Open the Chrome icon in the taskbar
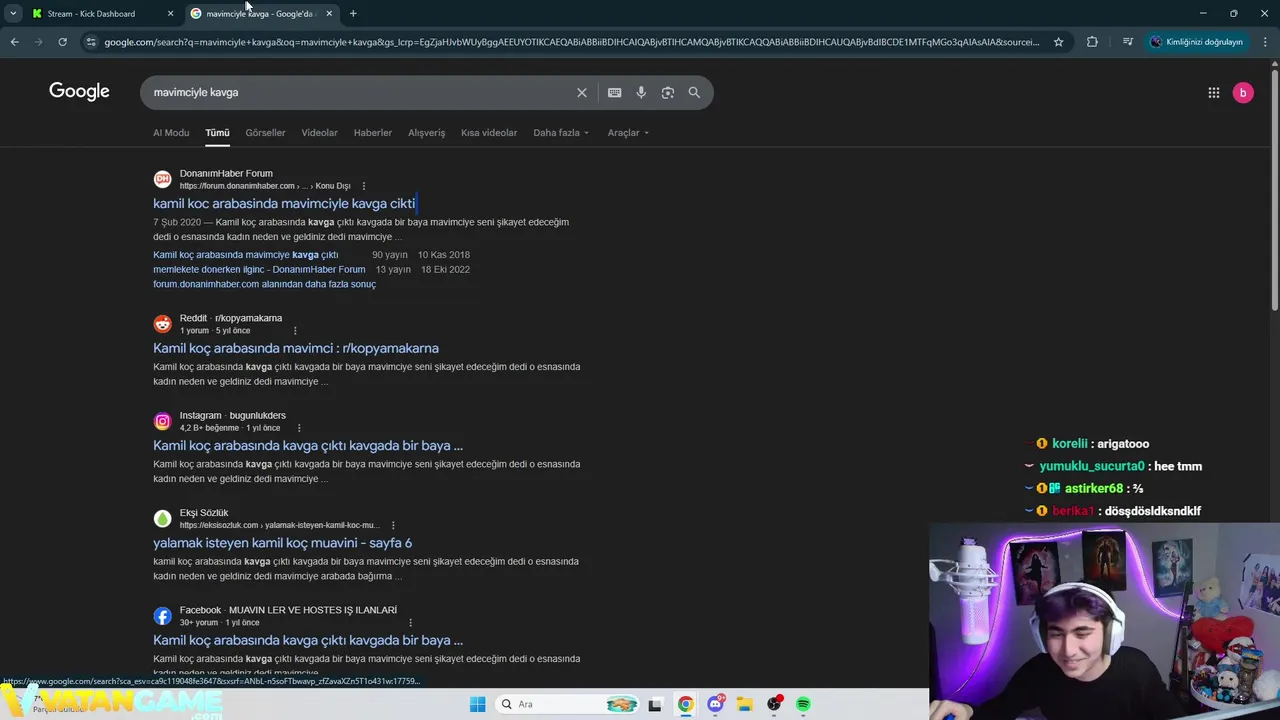 (685, 704)
